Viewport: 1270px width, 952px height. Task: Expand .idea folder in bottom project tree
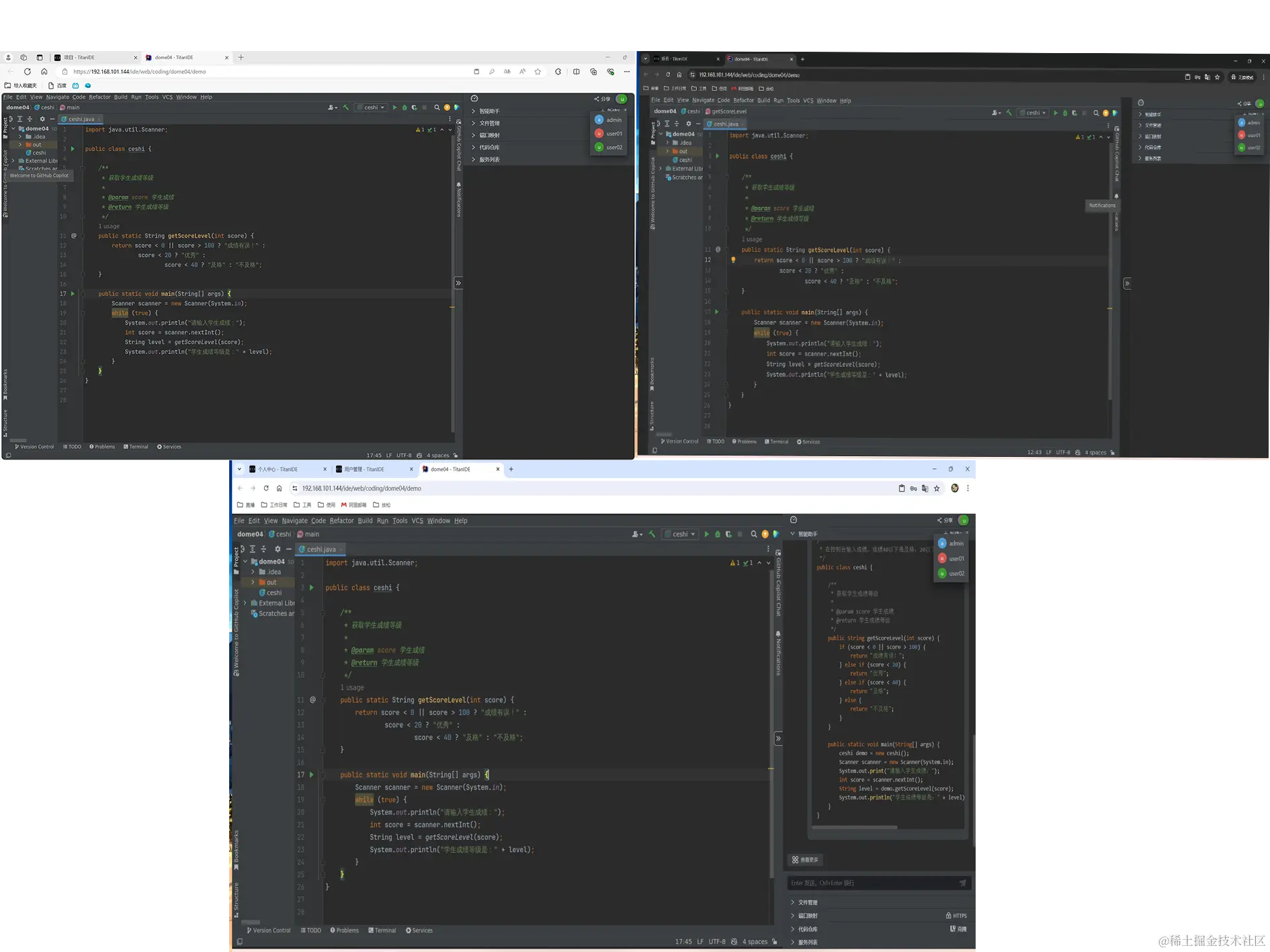coord(253,572)
